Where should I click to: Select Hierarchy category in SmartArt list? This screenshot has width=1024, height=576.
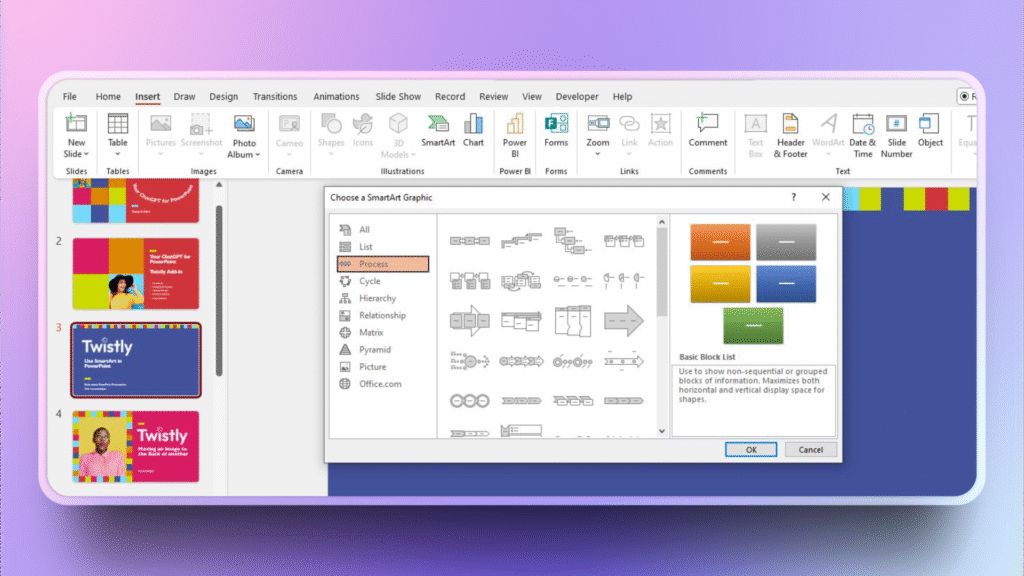[x=377, y=298]
